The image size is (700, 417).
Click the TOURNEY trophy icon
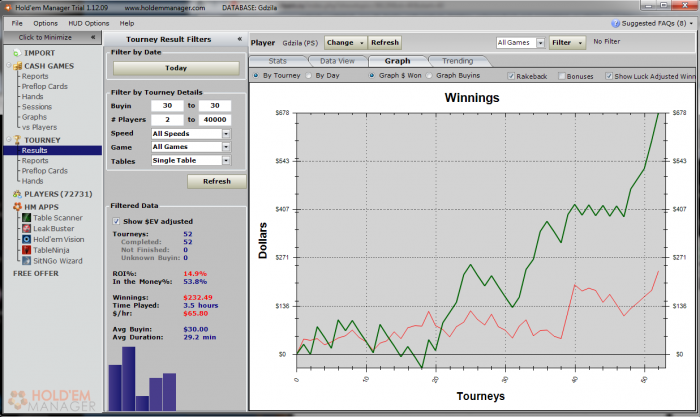pyautogui.click(x=17, y=140)
